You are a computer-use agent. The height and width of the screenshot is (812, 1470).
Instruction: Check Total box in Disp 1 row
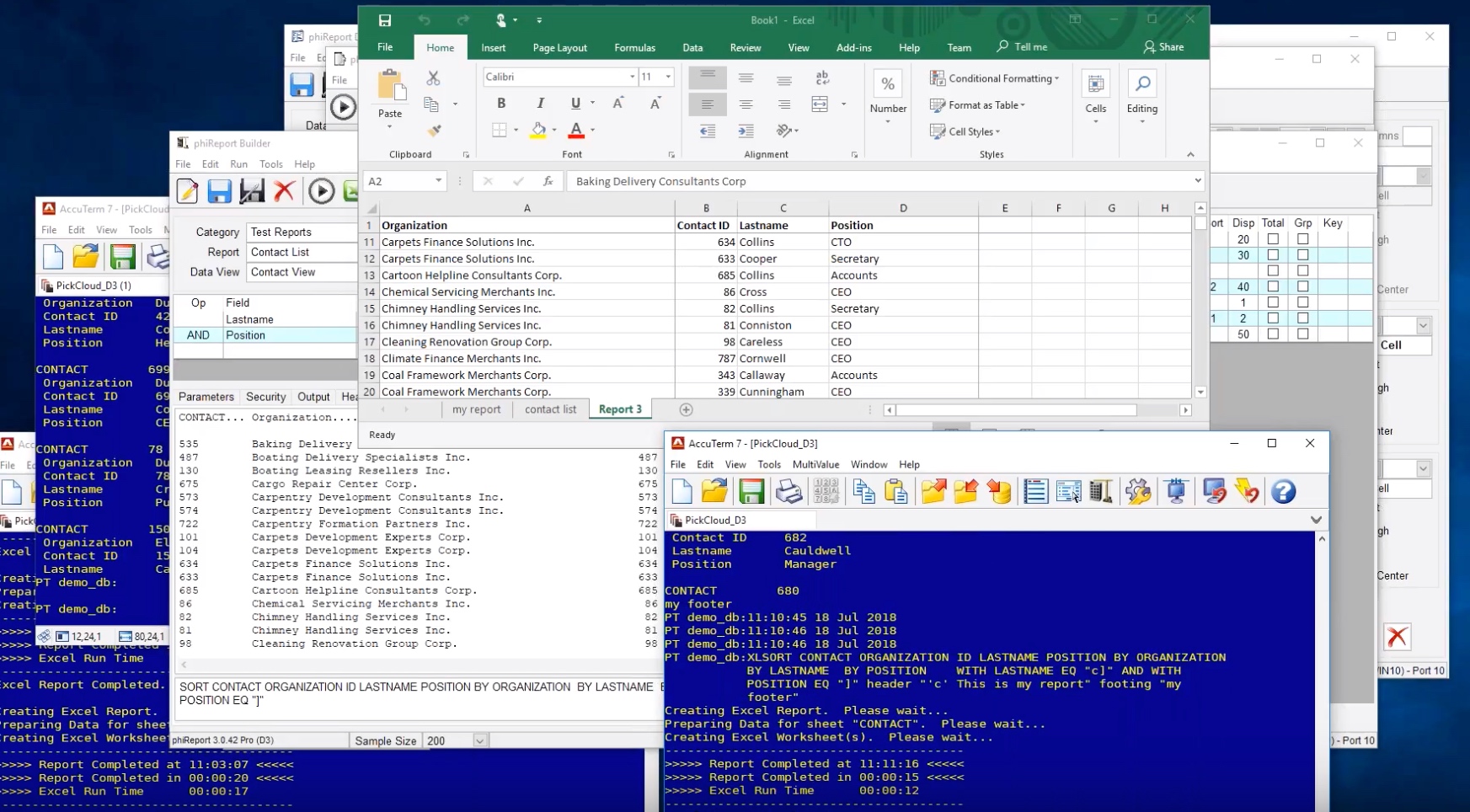[1273, 302]
